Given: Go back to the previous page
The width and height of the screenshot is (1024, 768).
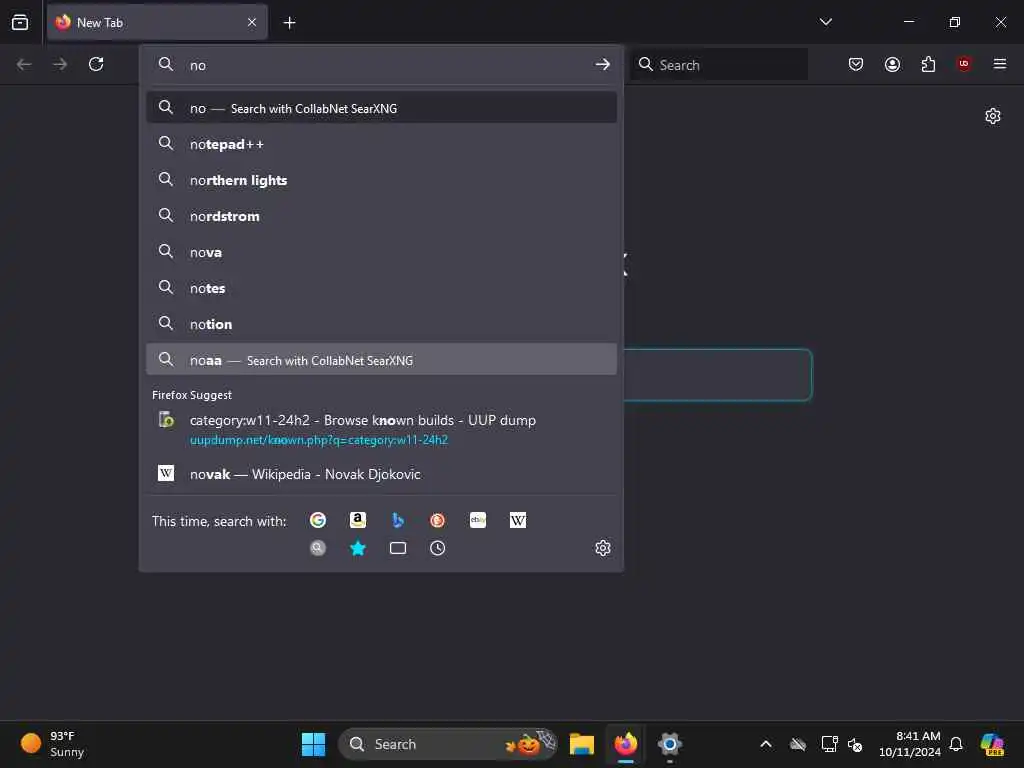Looking at the screenshot, I should [x=24, y=64].
